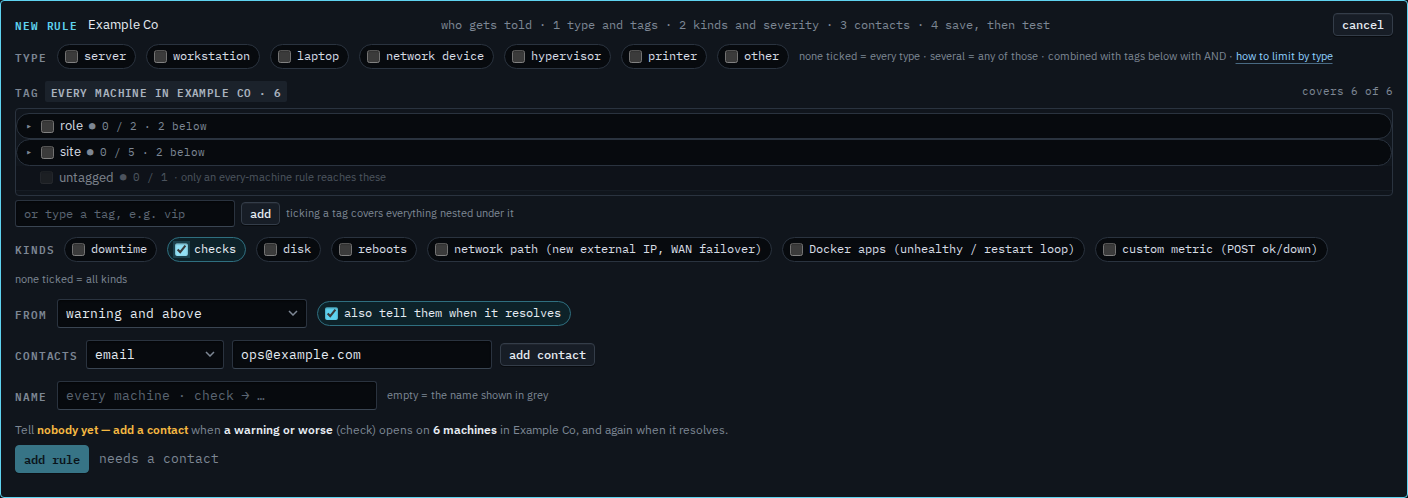Tick the workstation type checkbox

(x=160, y=57)
